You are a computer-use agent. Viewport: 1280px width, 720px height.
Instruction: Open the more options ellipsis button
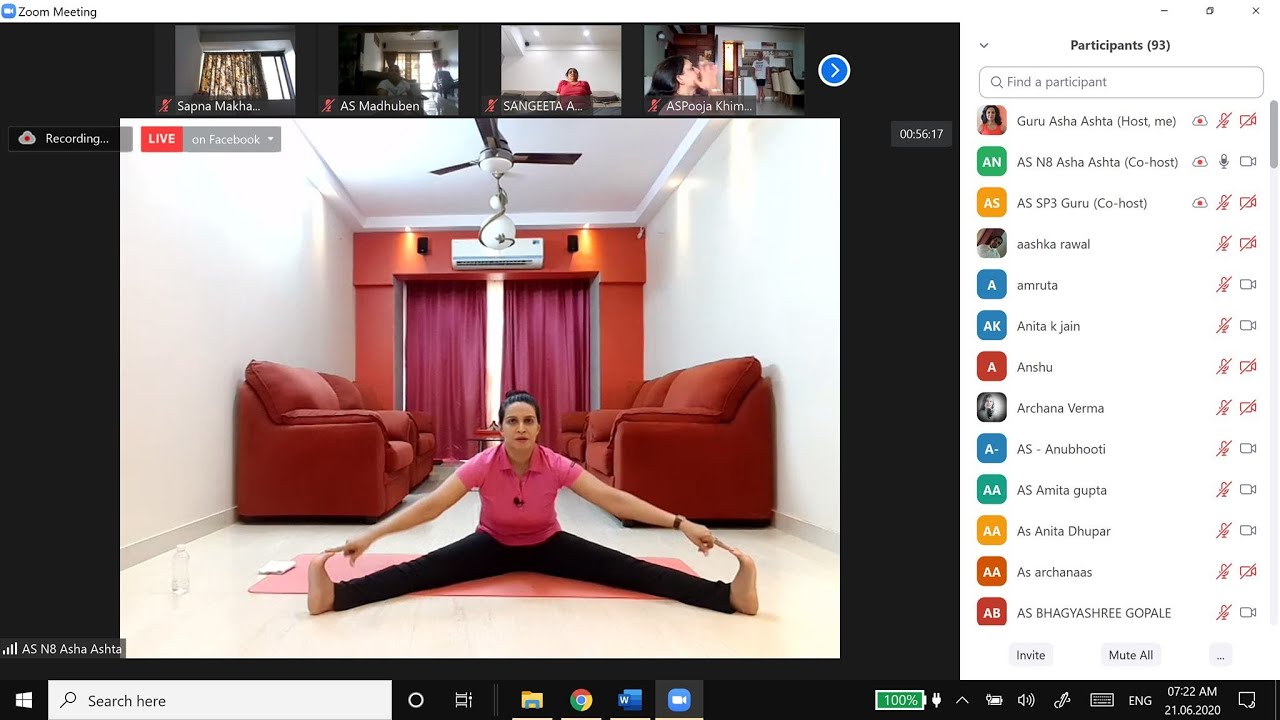1218,655
